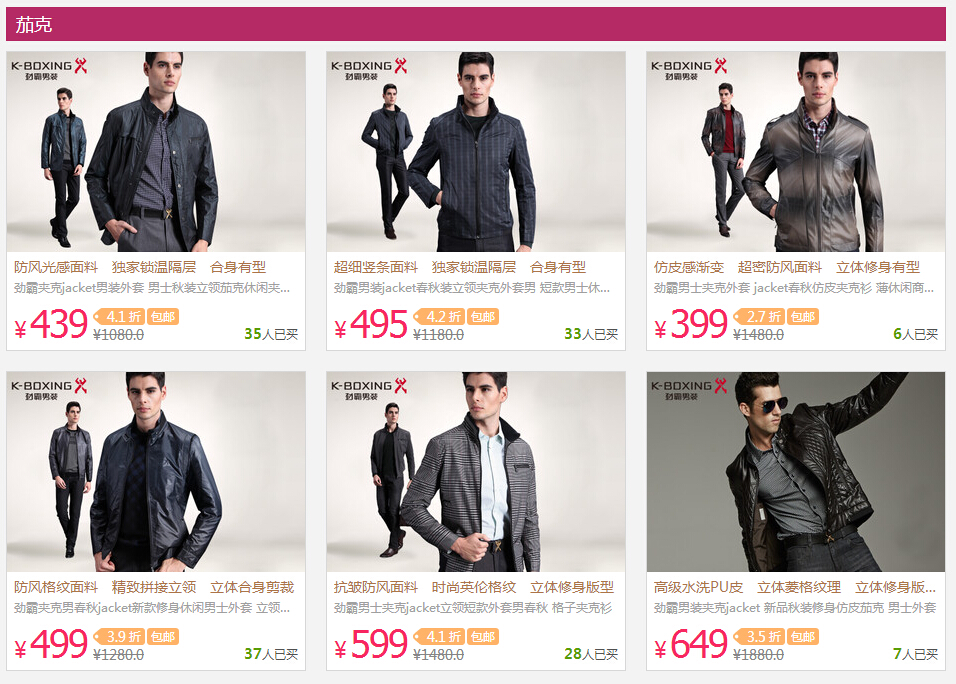The width and height of the screenshot is (956, 684).
Task: Click the 37人已买 buyer count
Action: [x=271, y=654]
